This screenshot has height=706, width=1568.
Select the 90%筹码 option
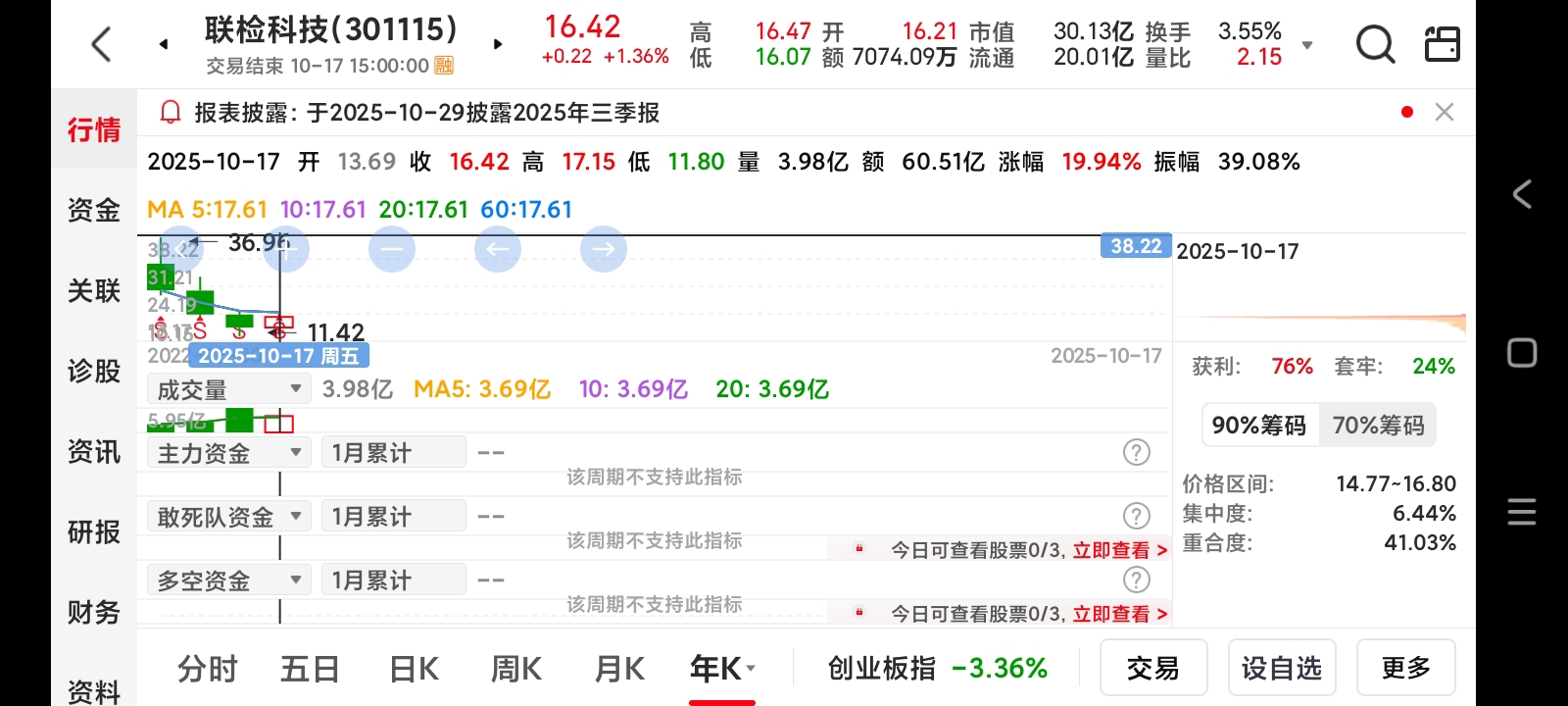[1259, 426]
